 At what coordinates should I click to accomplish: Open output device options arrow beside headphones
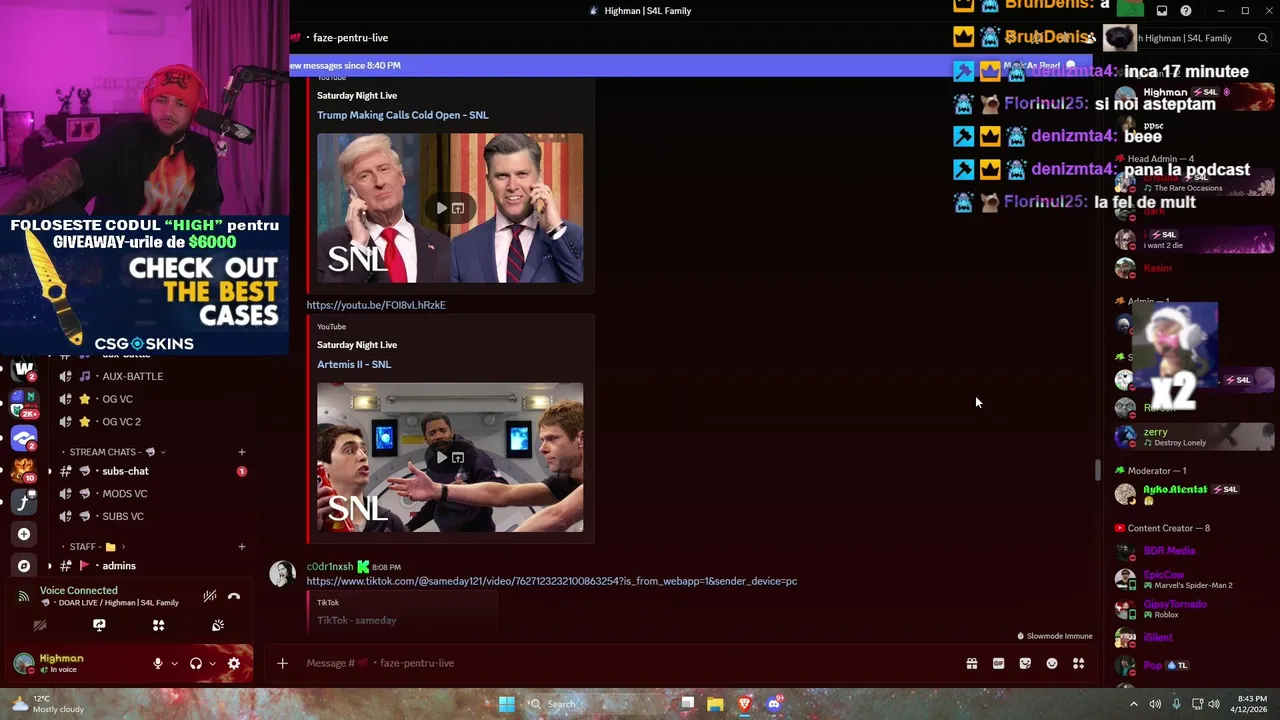tap(212, 663)
